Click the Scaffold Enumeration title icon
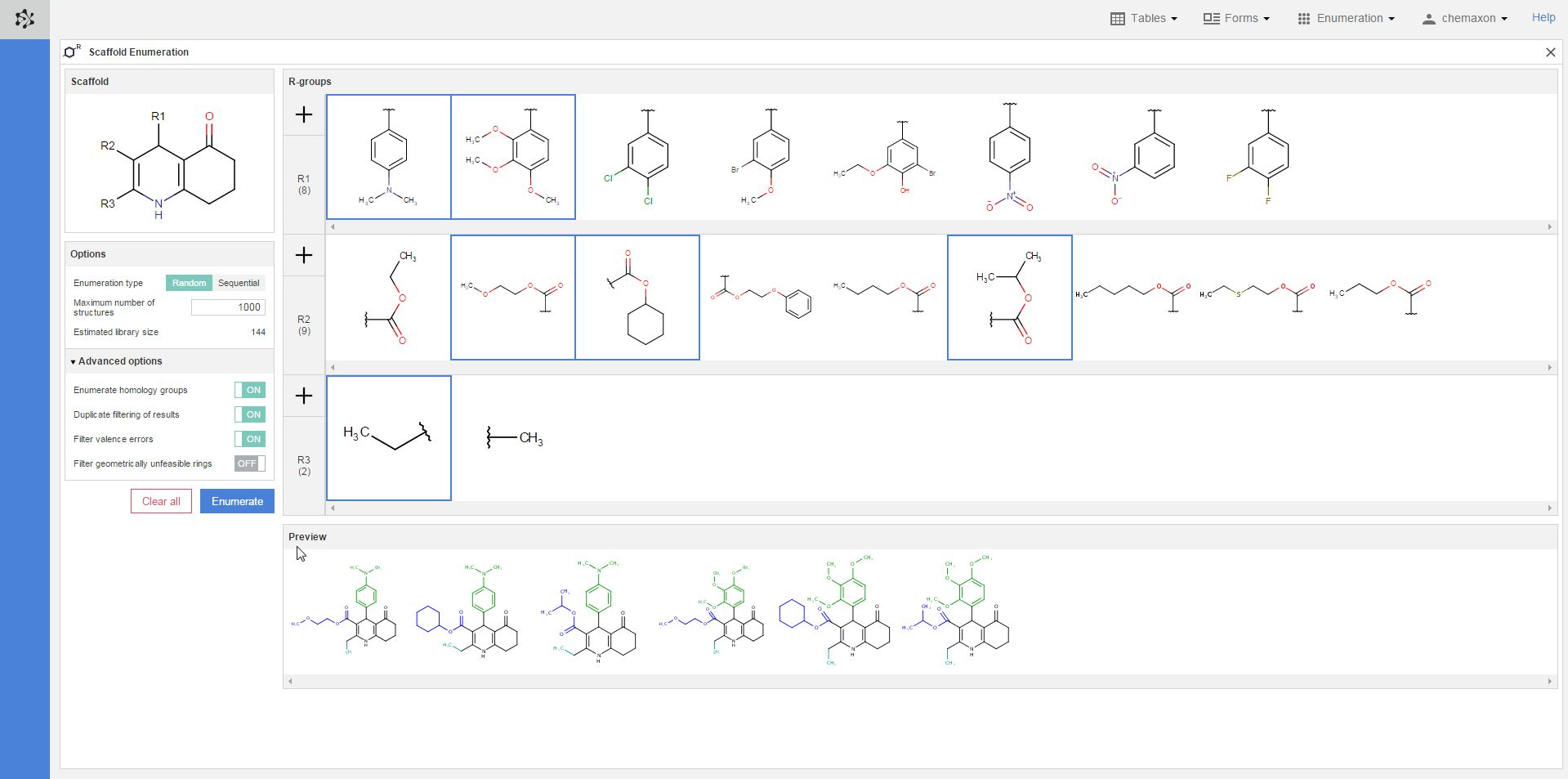Screen dimensions: 1568x779 coord(72,51)
